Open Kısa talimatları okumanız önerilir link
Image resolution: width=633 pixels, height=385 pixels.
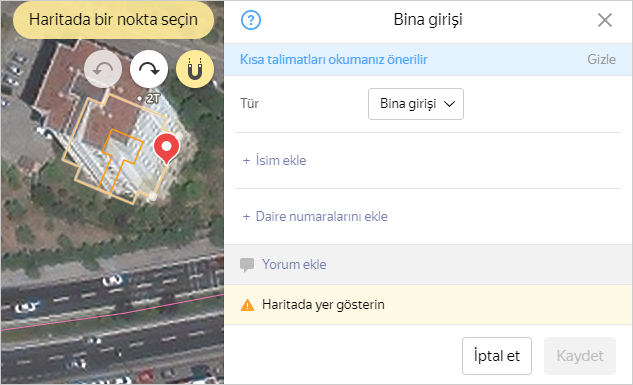(x=333, y=60)
